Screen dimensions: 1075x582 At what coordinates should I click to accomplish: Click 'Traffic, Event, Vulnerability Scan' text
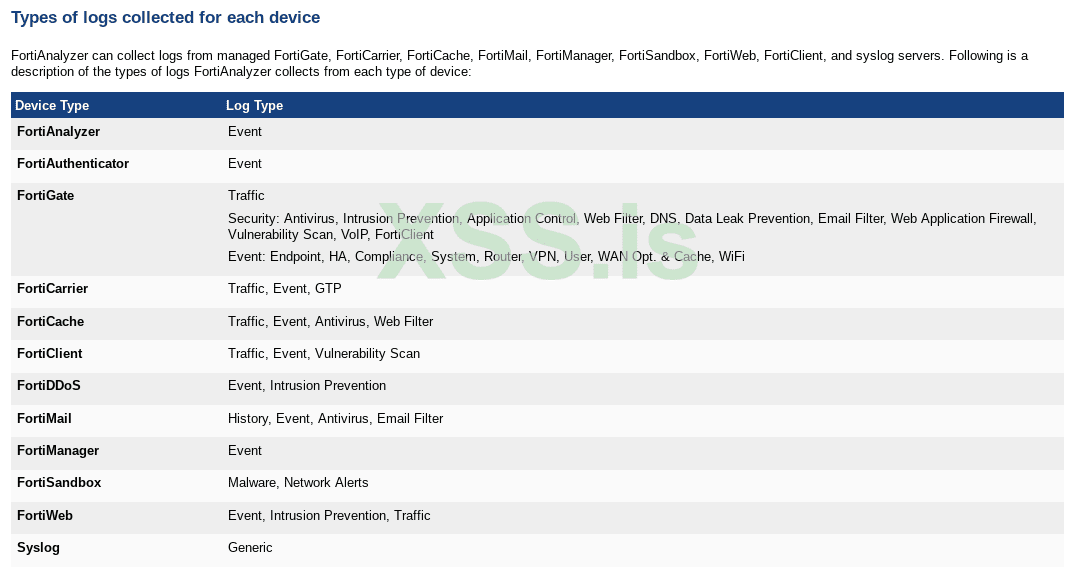[324, 354]
